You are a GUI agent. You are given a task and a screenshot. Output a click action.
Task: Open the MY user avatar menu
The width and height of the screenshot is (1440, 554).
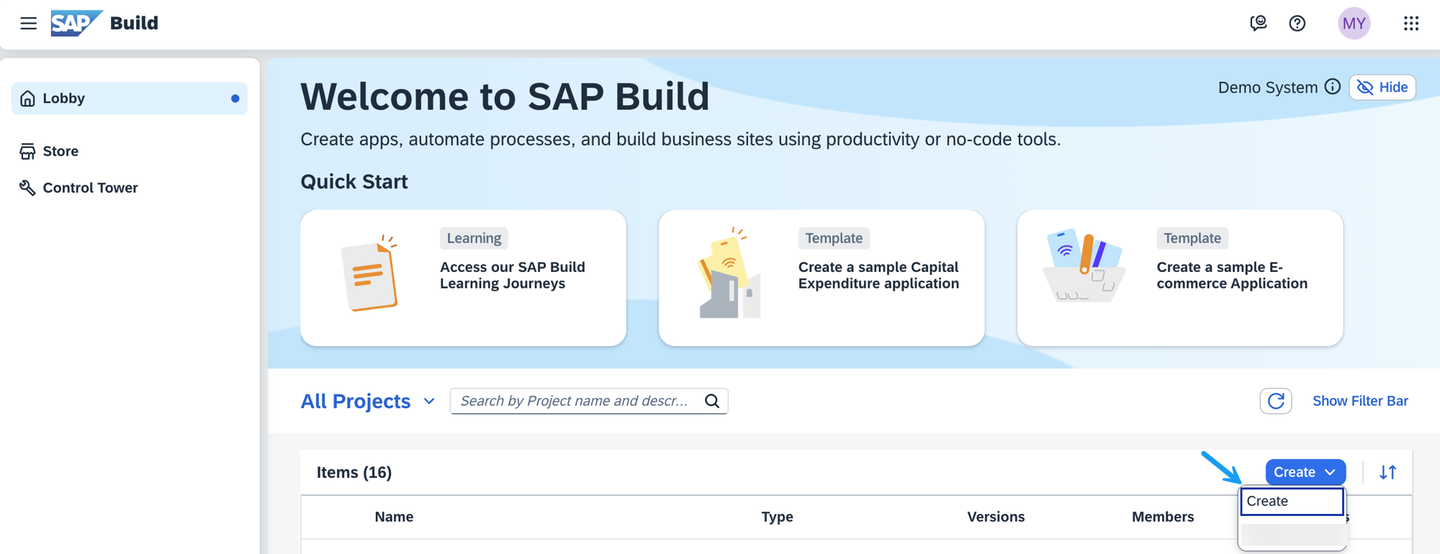pos(1354,23)
